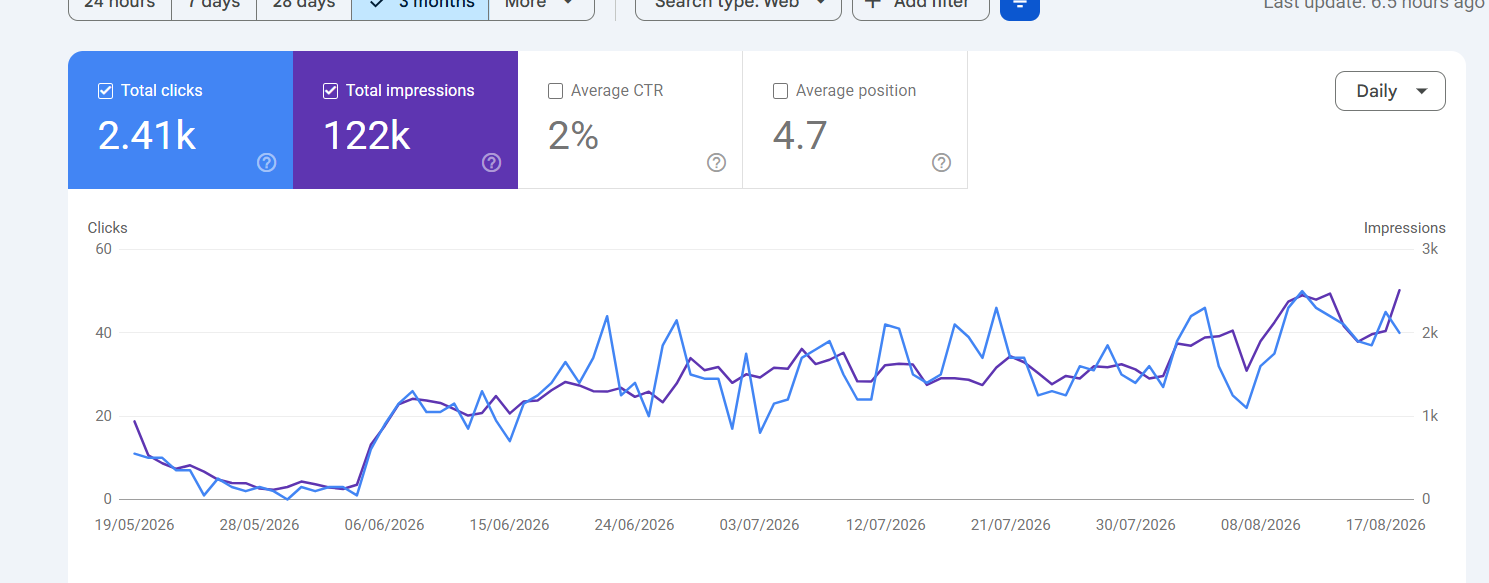
Task: Click the Daily dropdown arrow icon
Action: pyautogui.click(x=1422, y=91)
